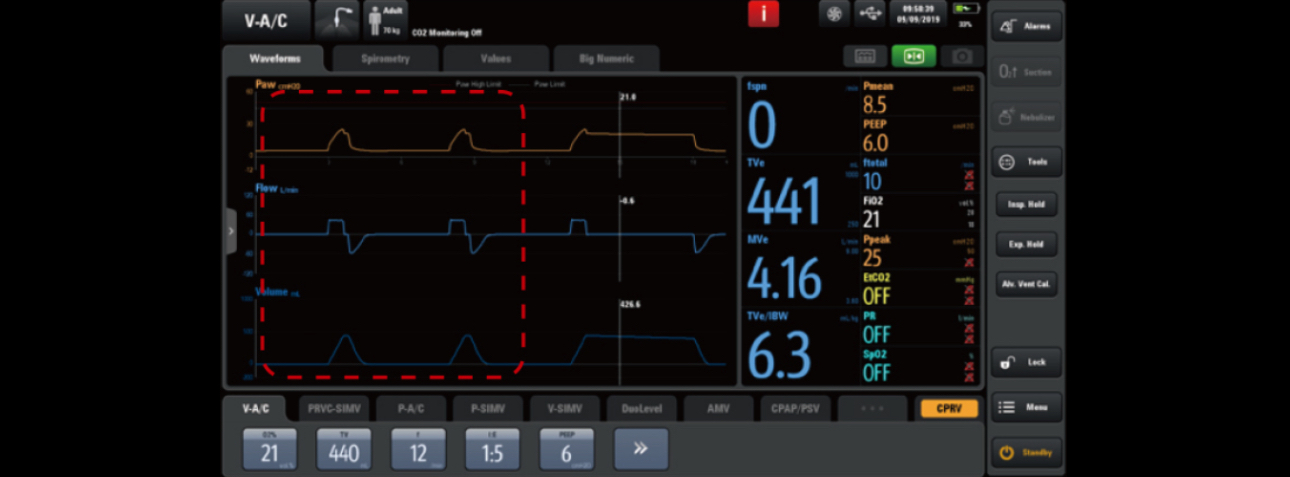The width and height of the screenshot is (1290, 477).
Task: Capture screen with the camera icon
Action: coord(962,56)
